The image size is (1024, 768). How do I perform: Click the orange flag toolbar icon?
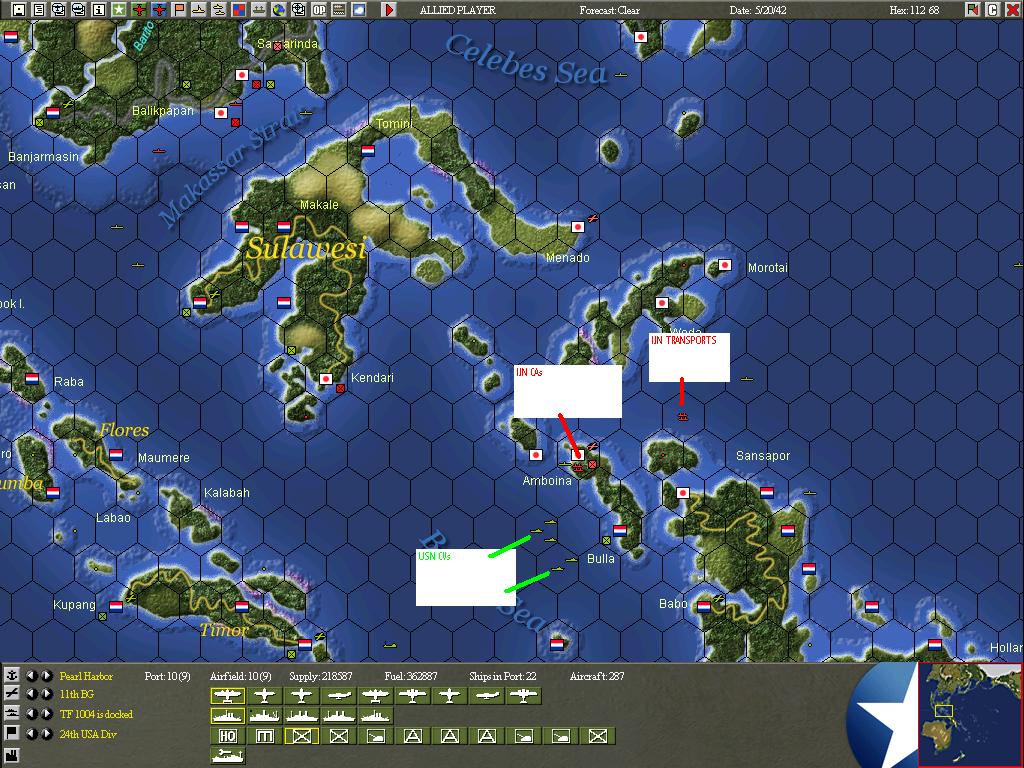click(x=179, y=10)
